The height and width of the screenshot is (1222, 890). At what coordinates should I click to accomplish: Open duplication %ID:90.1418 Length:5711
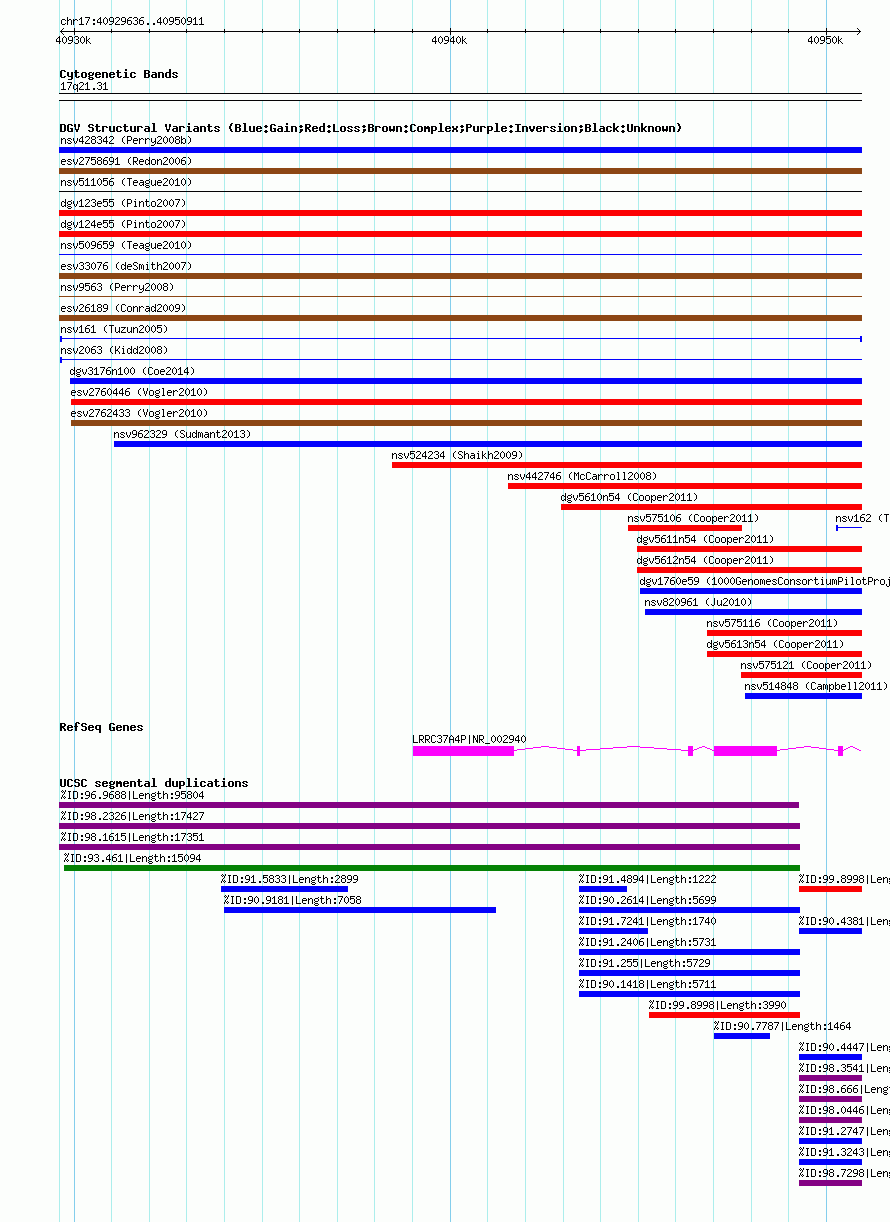[x=689, y=994]
